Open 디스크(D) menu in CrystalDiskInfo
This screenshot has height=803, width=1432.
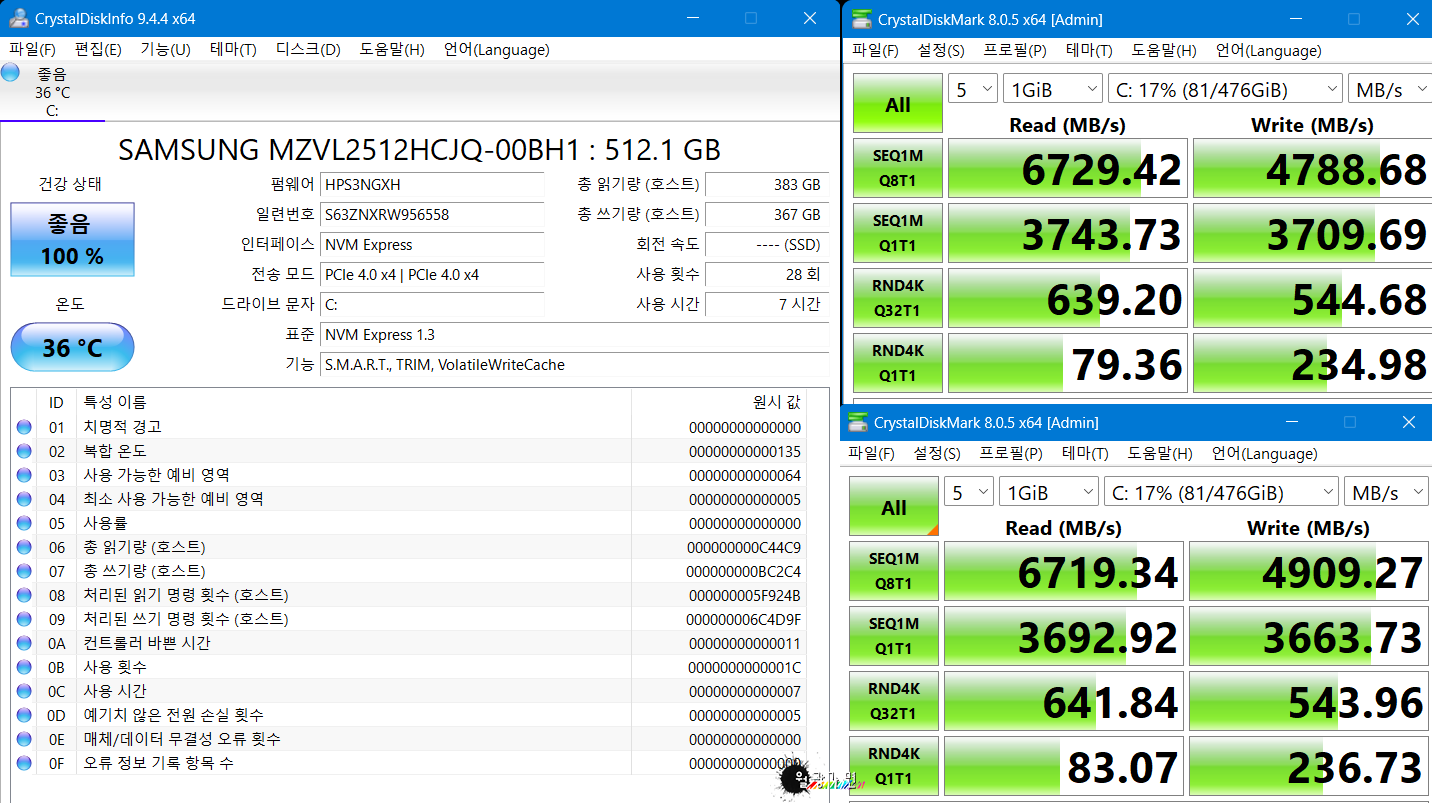click(x=308, y=50)
